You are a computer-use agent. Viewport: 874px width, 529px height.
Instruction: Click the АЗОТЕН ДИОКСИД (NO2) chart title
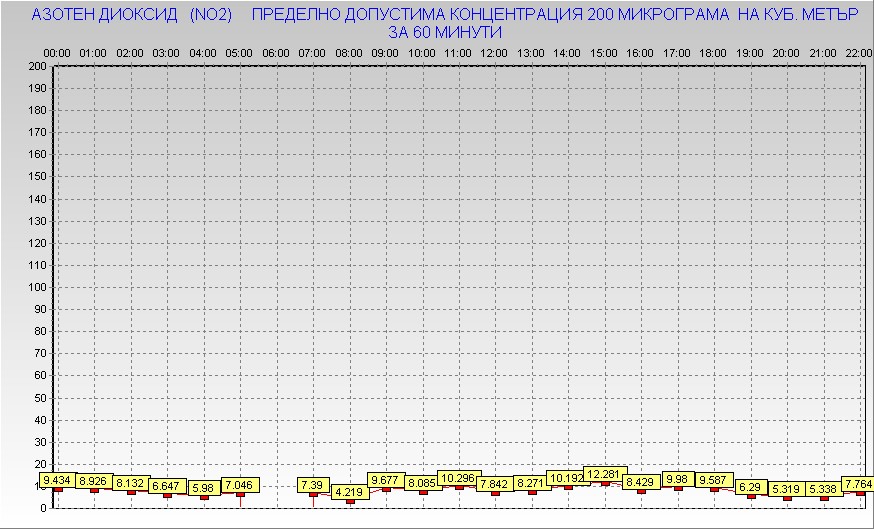coord(132,15)
